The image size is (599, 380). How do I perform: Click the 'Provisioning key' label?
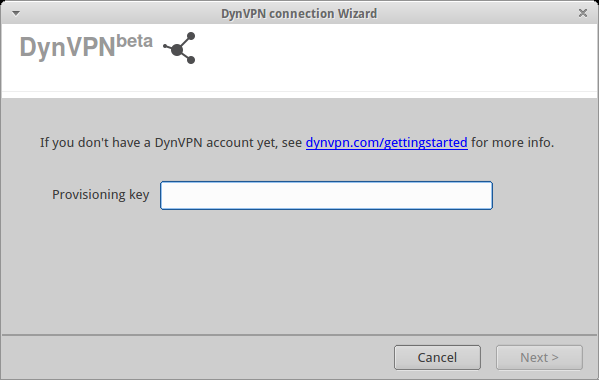coord(100,194)
